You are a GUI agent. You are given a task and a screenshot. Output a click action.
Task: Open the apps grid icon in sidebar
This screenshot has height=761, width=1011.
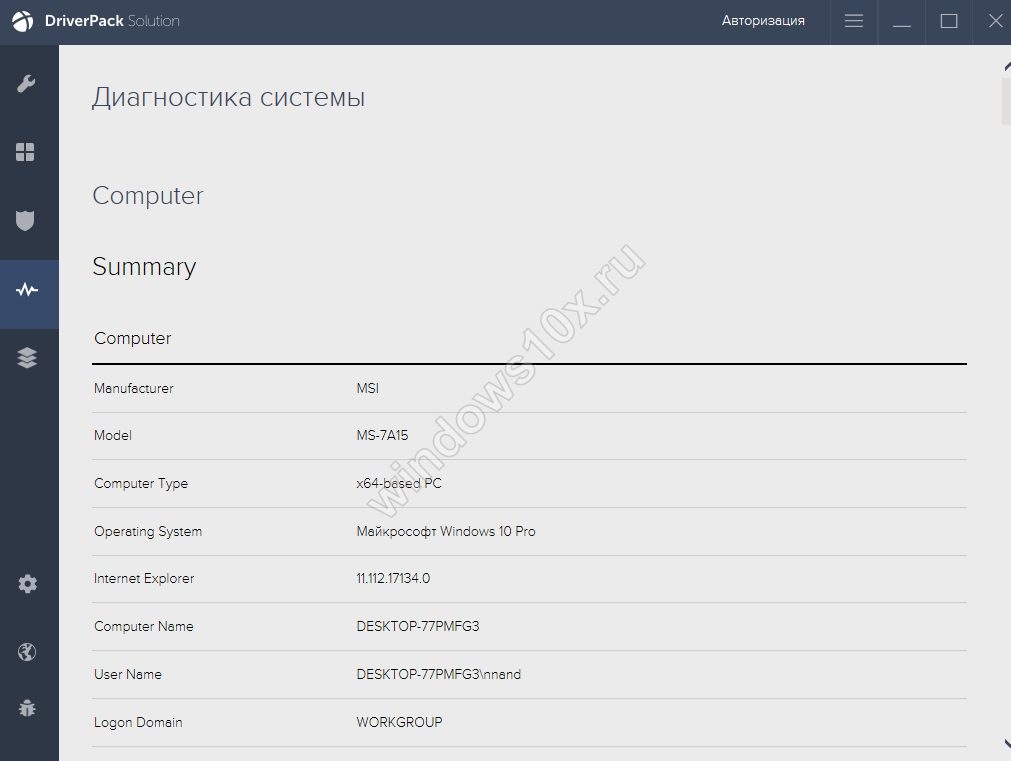pyautogui.click(x=26, y=152)
